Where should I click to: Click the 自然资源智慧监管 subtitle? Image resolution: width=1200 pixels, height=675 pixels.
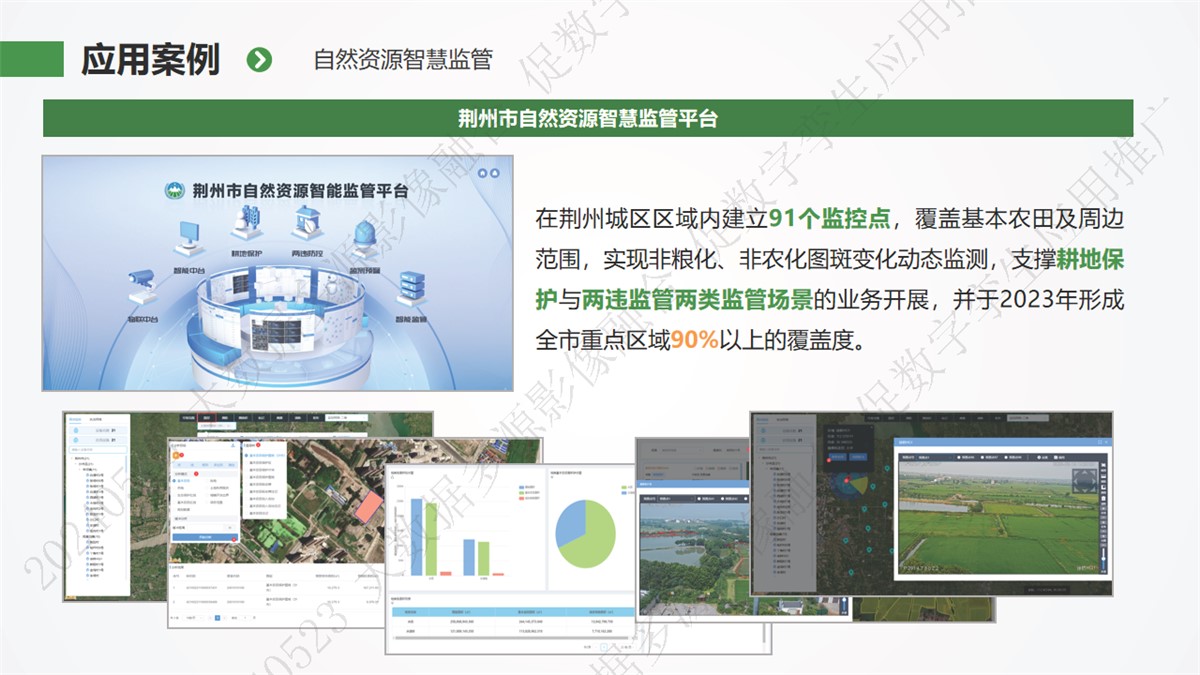coord(403,60)
